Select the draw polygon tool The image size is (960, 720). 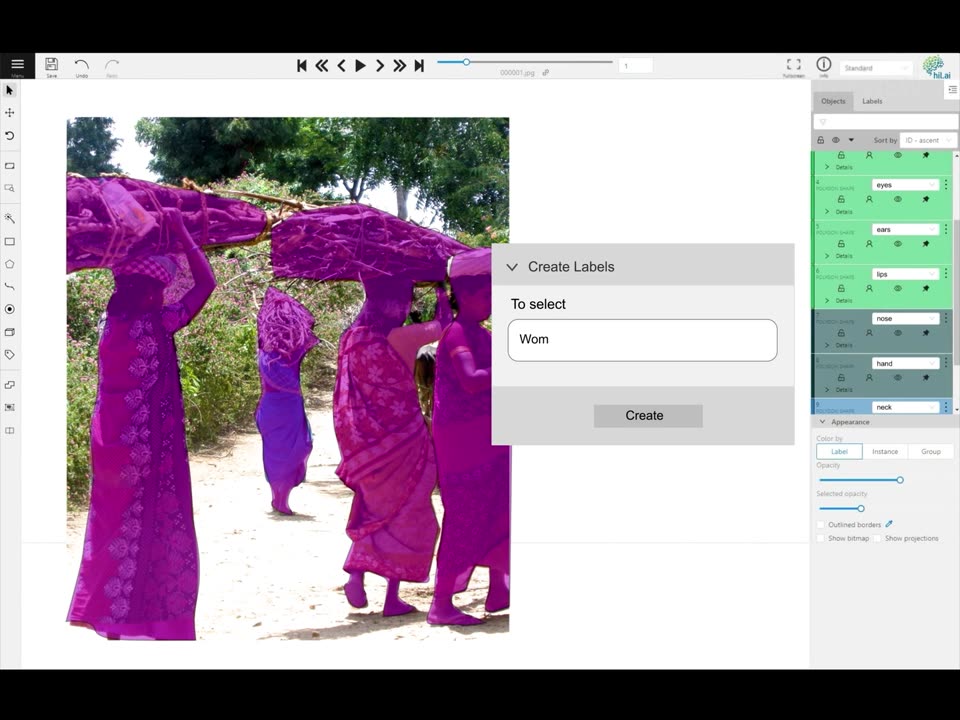coord(9,264)
